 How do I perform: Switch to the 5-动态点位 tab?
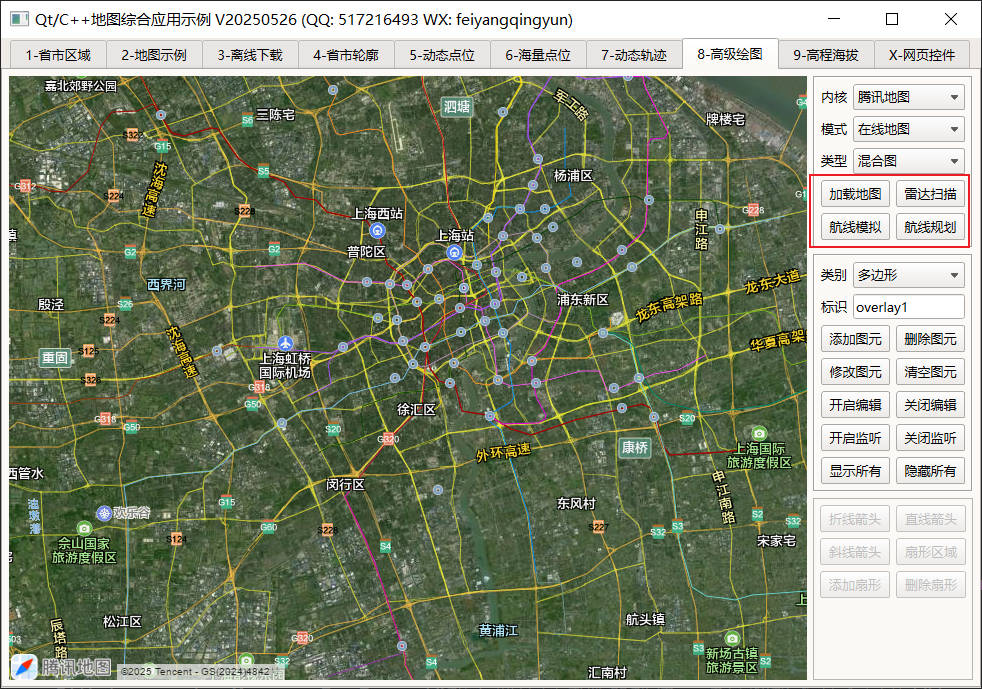pos(442,55)
